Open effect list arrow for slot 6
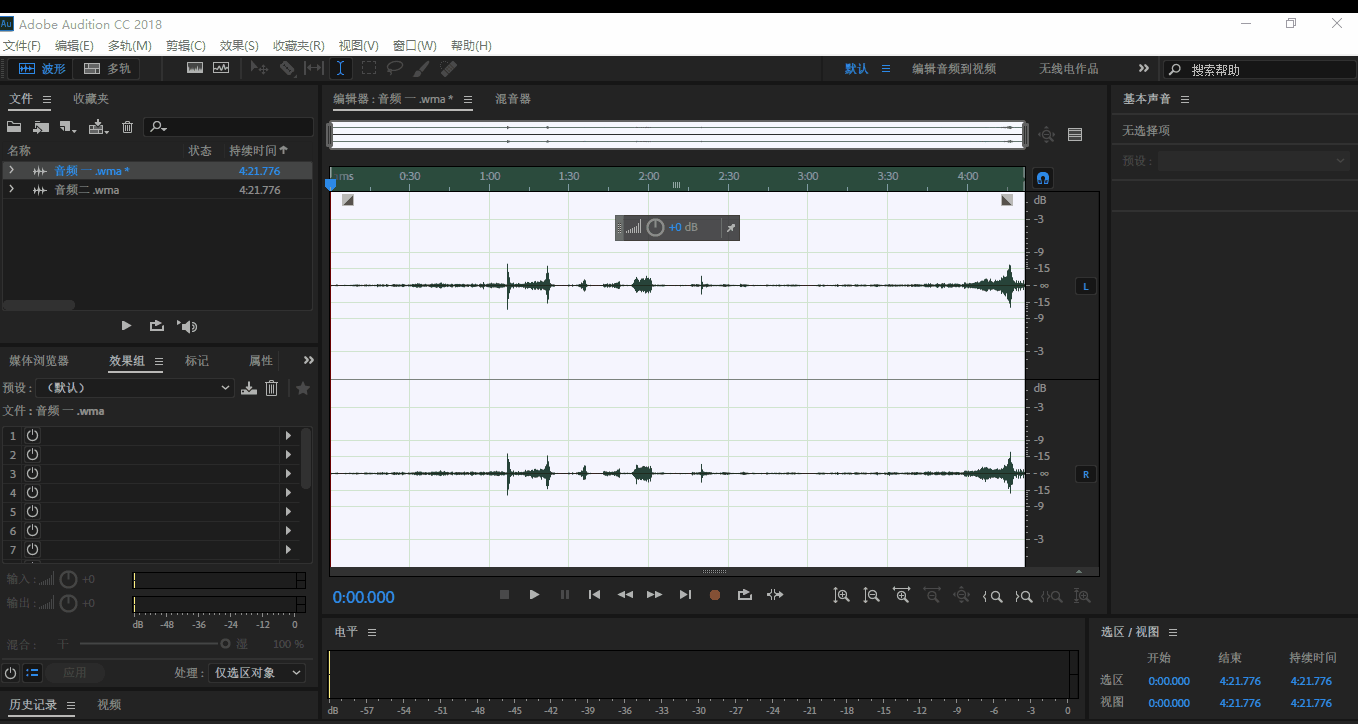 pyautogui.click(x=289, y=530)
